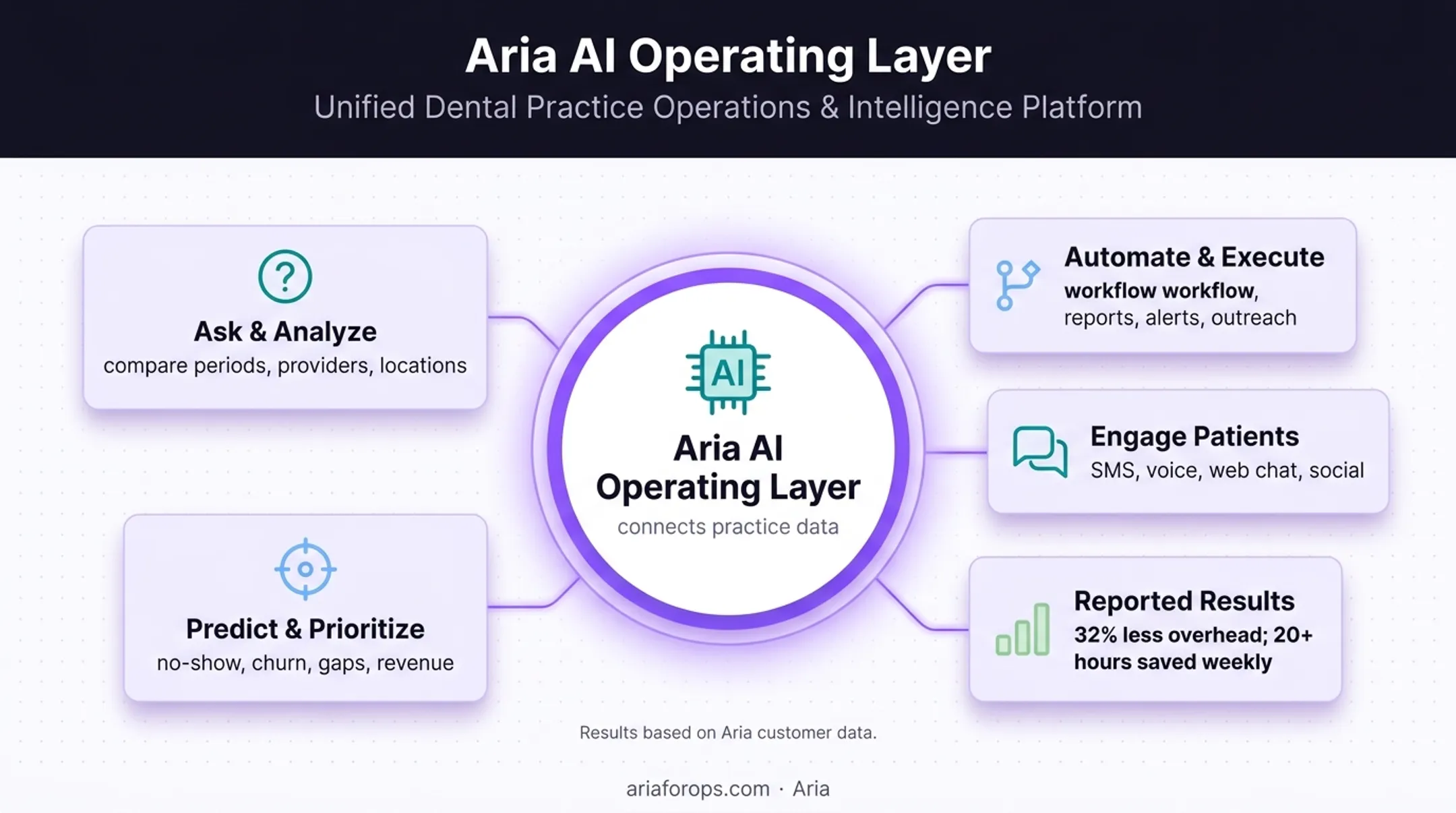Click 'compare periods, providers, locations' text
This screenshot has width=1456, height=813.
[x=285, y=365]
